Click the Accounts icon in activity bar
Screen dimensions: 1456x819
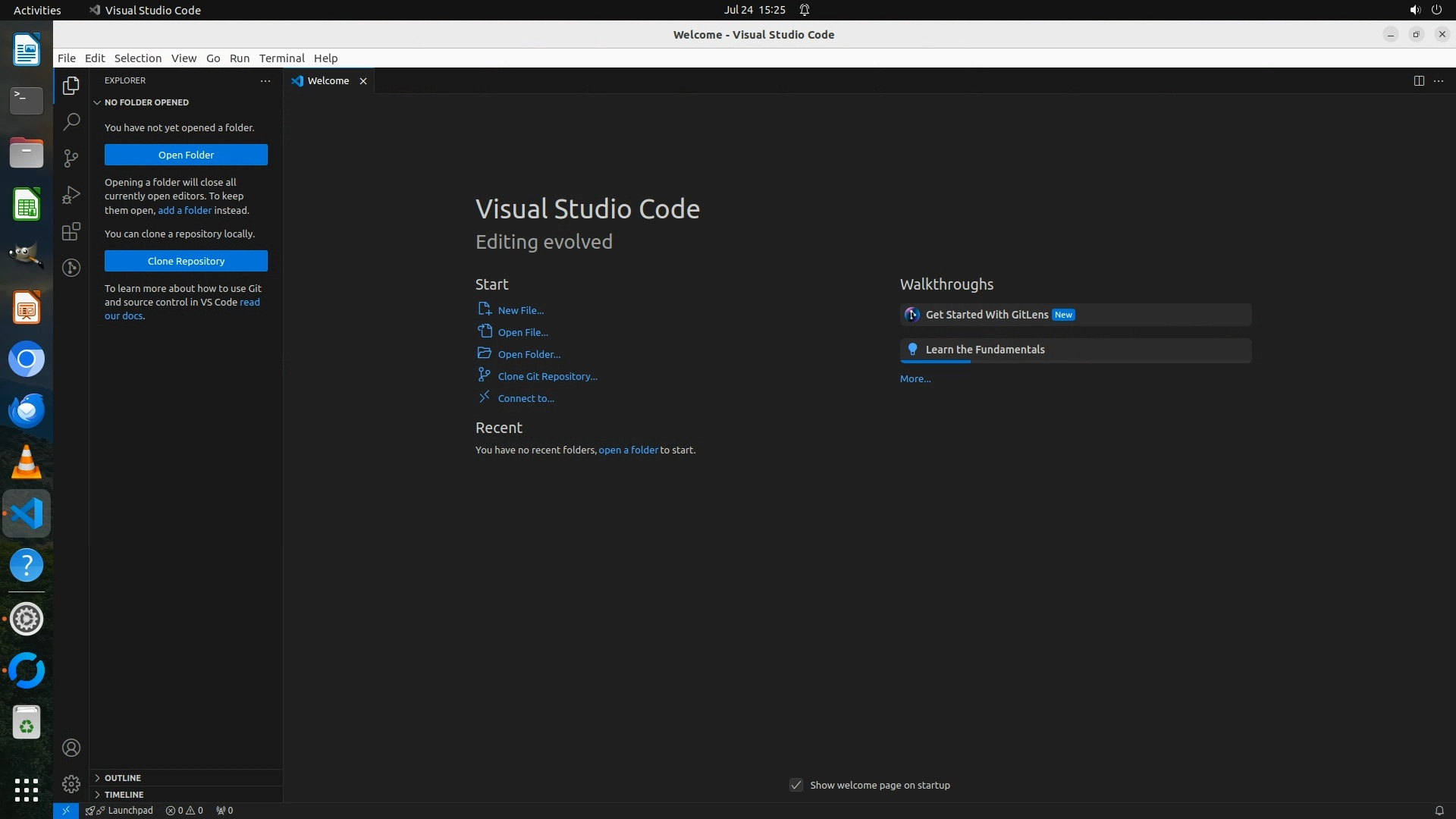click(x=71, y=748)
